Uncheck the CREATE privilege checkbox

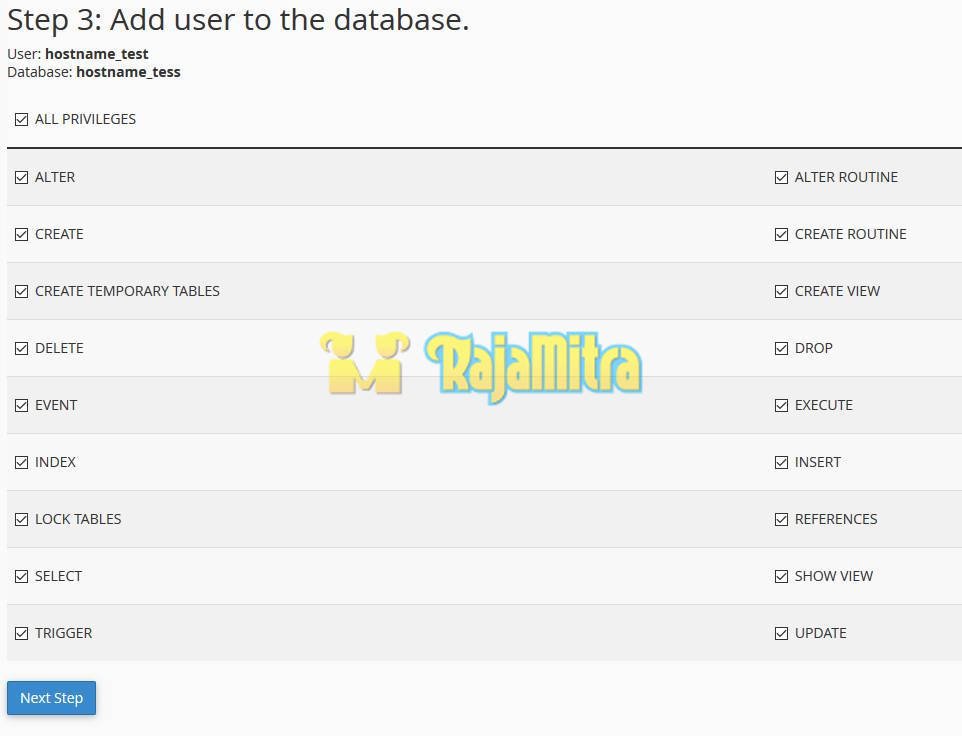[21, 235]
